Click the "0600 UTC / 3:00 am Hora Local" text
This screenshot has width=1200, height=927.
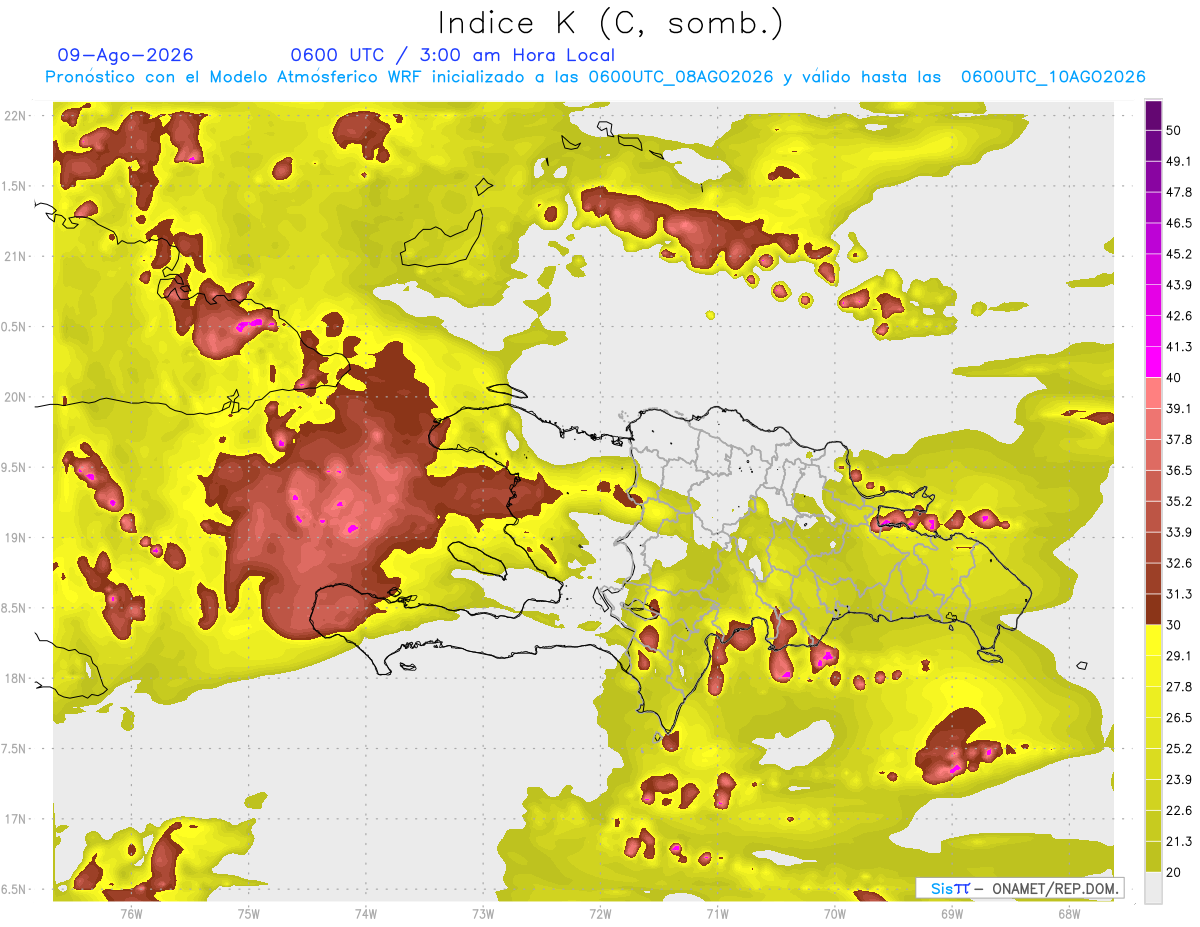point(453,55)
